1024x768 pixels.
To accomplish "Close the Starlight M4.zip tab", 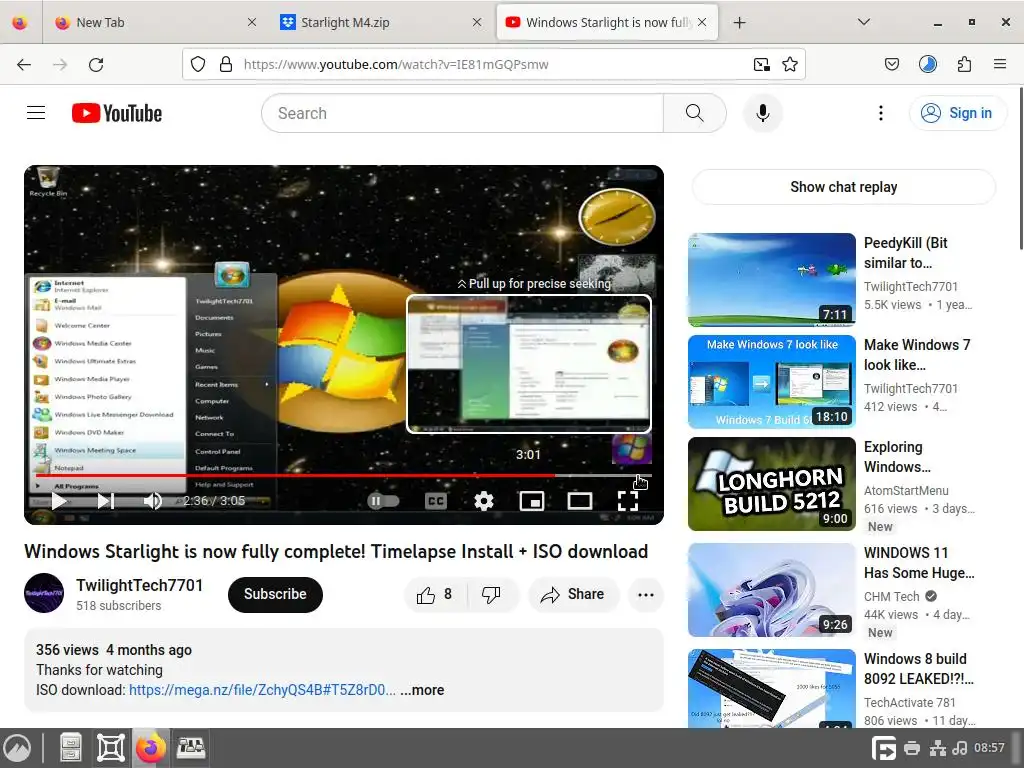I will coord(477,22).
